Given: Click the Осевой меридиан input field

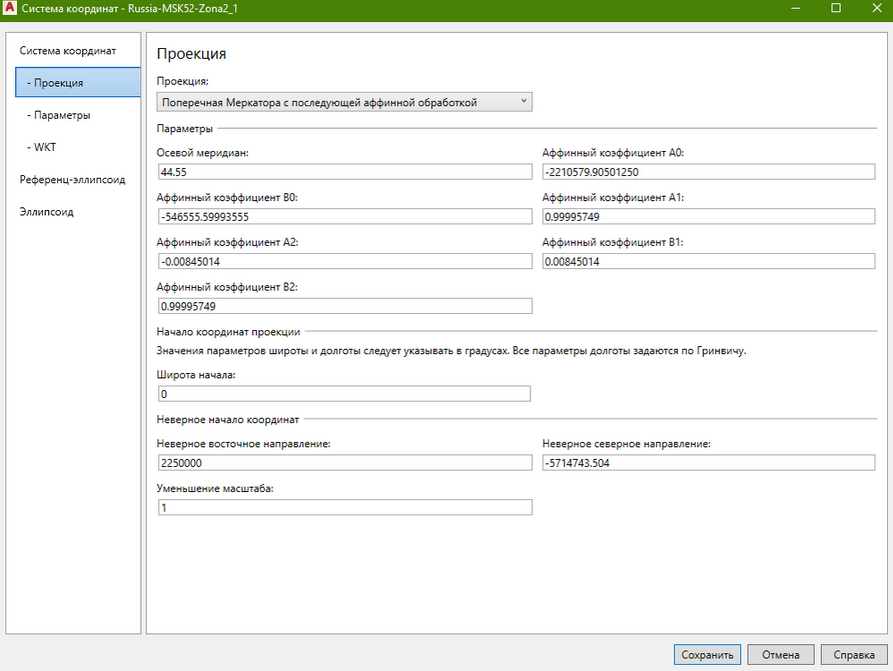Looking at the screenshot, I should (344, 172).
